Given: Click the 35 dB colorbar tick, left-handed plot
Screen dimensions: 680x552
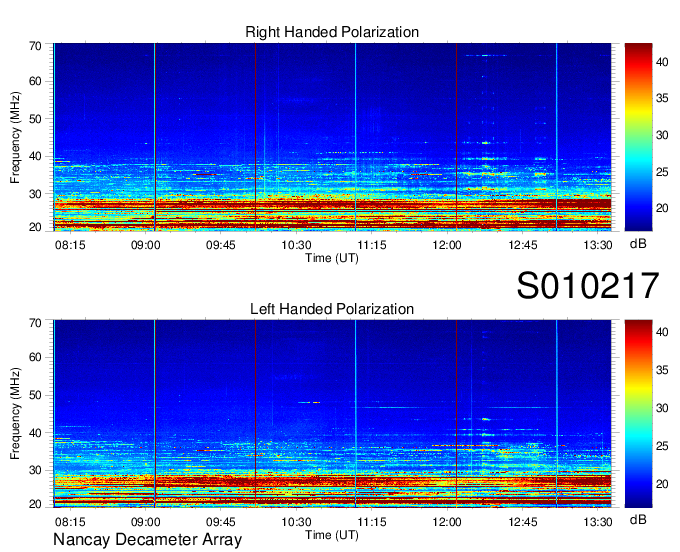Looking at the screenshot, I should [662, 370].
